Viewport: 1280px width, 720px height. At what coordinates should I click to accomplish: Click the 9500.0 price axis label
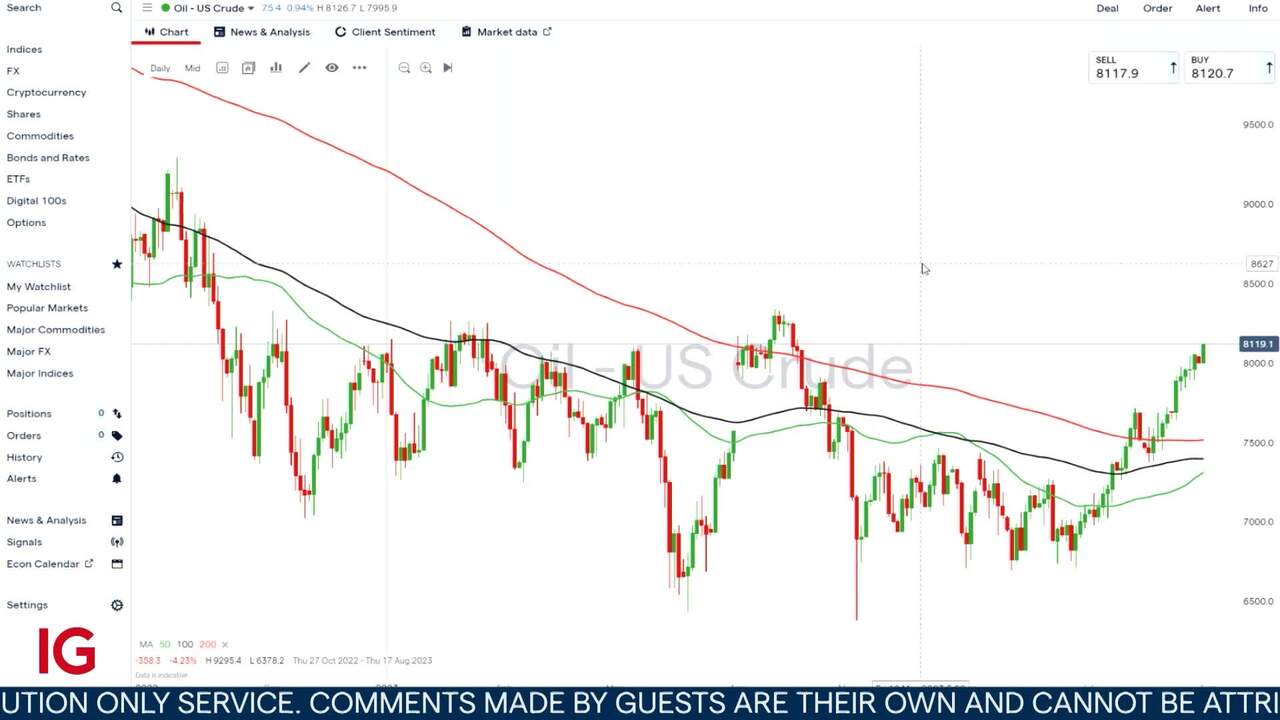click(1258, 125)
